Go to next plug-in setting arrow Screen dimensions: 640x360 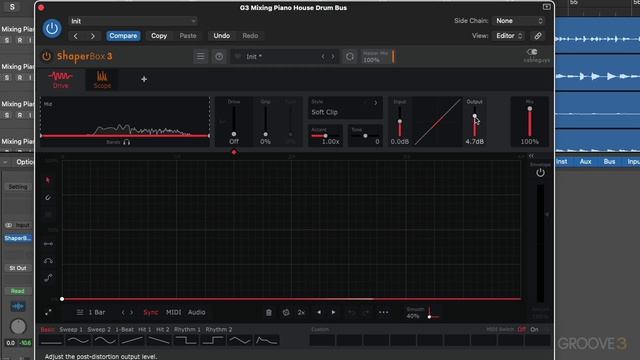93,36
